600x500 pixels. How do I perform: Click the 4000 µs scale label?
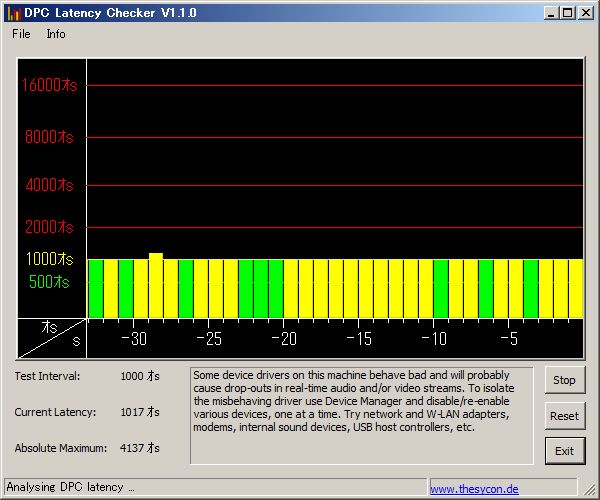(49, 185)
